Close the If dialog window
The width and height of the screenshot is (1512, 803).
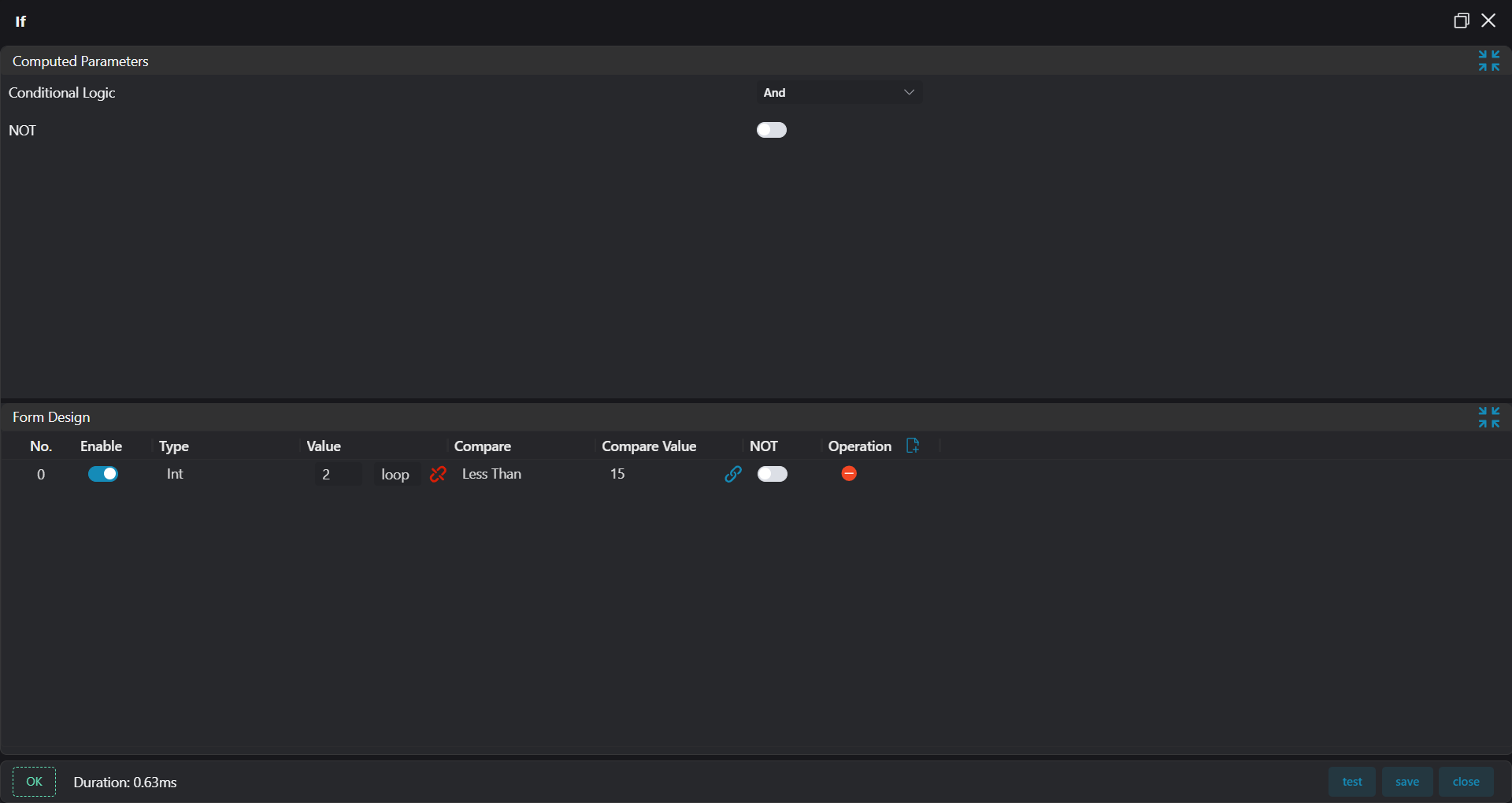(x=1488, y=20)
